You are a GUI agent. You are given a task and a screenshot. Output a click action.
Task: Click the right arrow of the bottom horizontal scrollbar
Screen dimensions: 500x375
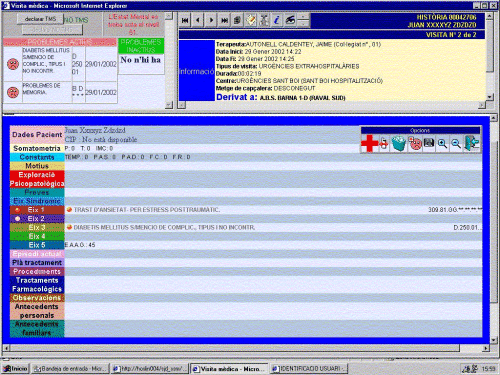click(486, 348)
